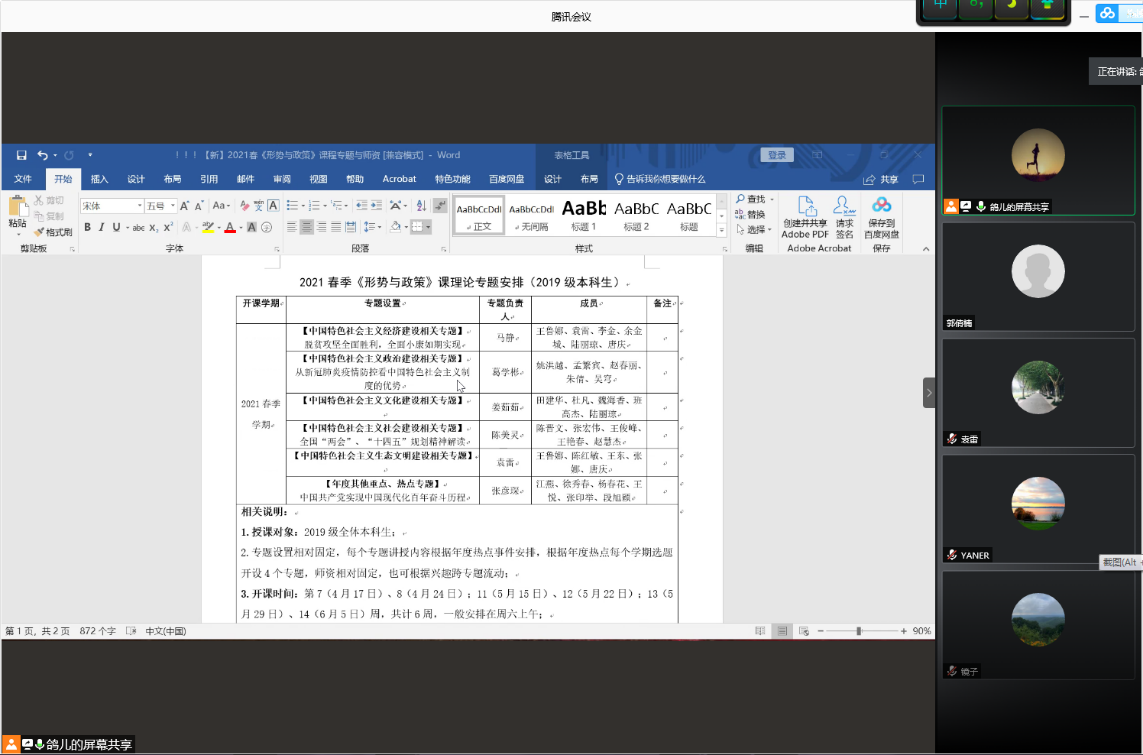This screenshot has height=755, width=1143.
Task: Click the Create and Share Adobe PDF icon
Action: click(805, 207)
